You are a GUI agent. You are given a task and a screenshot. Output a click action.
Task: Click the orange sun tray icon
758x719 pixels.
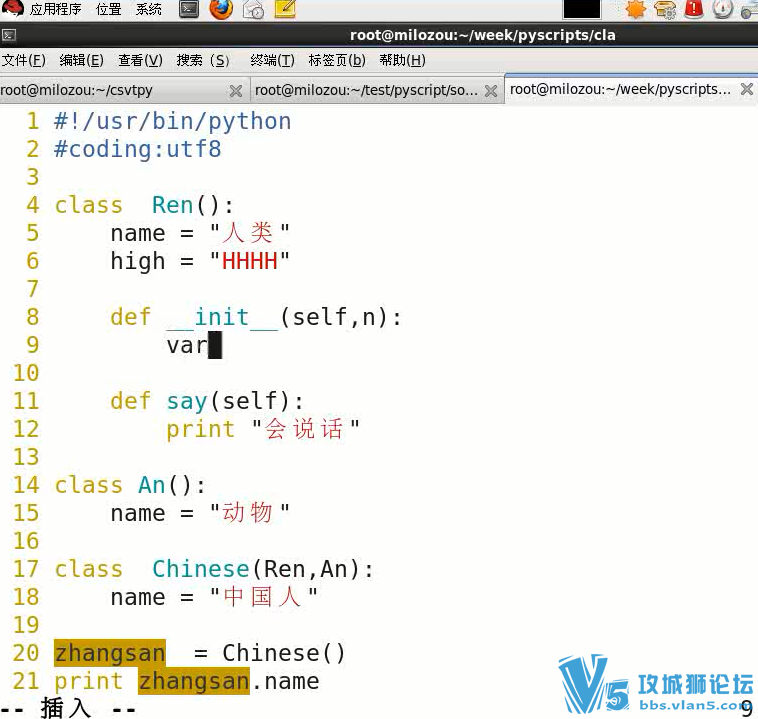(x=635, y=9)
